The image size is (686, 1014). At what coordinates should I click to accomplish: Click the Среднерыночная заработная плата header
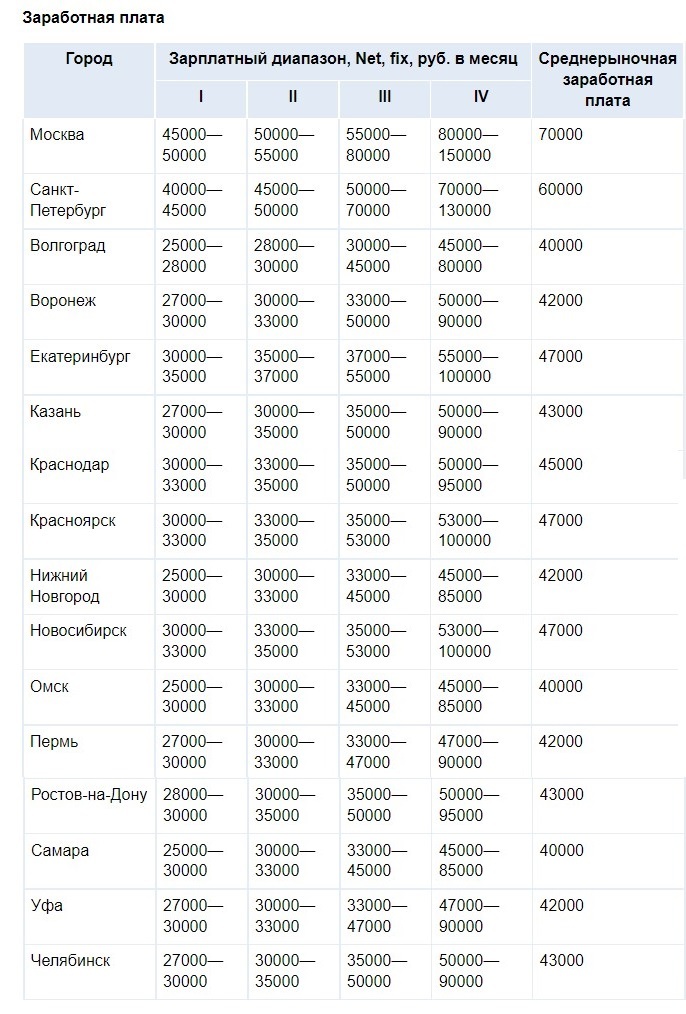click(607, 80)
